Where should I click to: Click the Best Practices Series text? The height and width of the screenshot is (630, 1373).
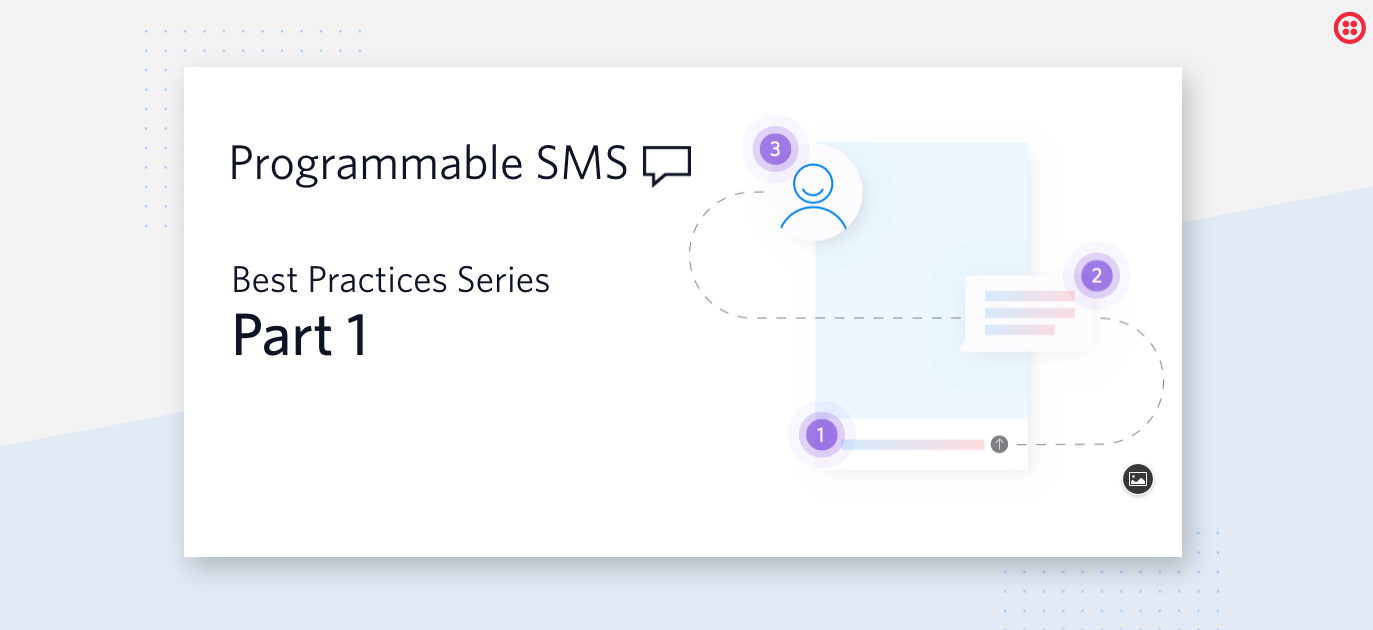click(x=391, y=280)
